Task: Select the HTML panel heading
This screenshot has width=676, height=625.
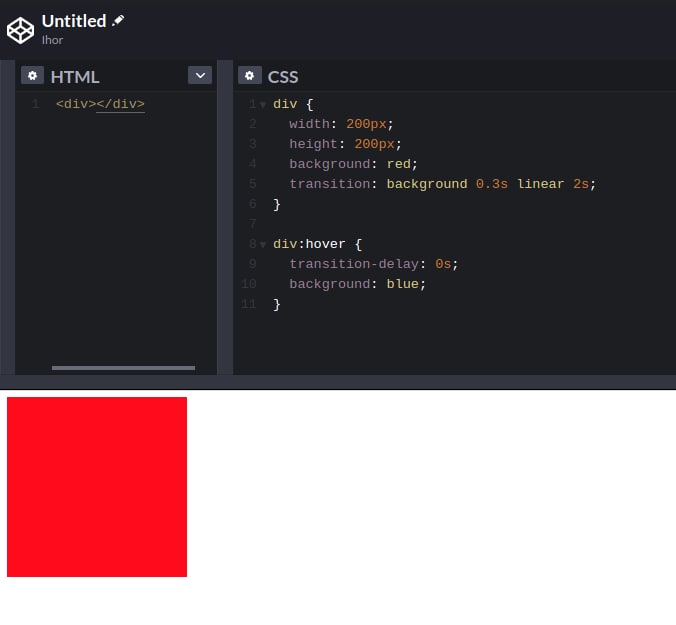Action: (x=75, y=77)
